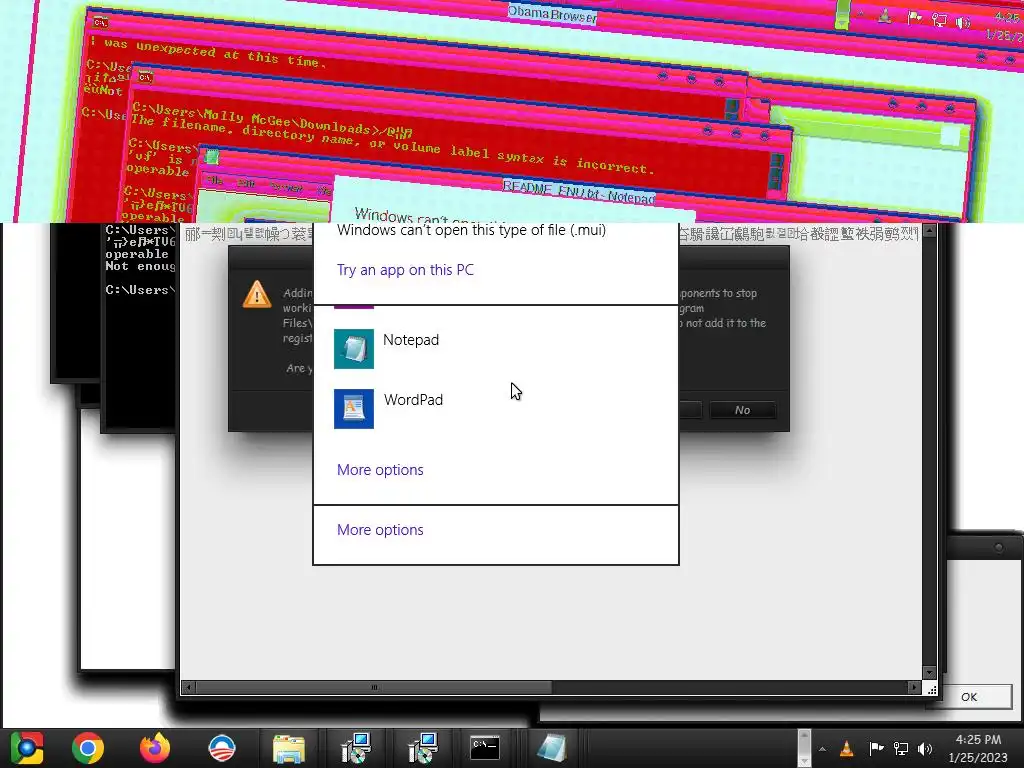
Task: Click the 'README_ENU.txt - Notepad' title in distorted area
Action: (579, 193)
